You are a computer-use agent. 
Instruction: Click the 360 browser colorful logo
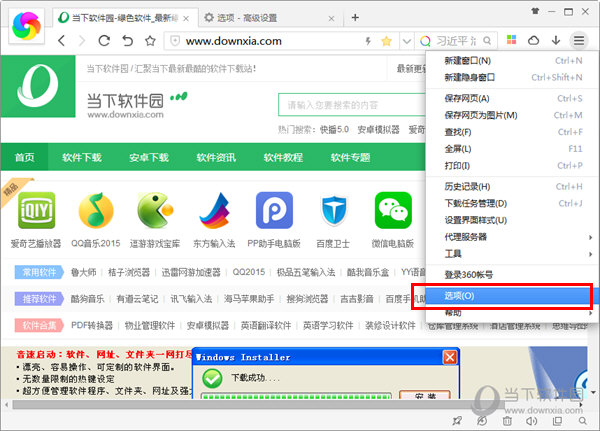[26, 26]
